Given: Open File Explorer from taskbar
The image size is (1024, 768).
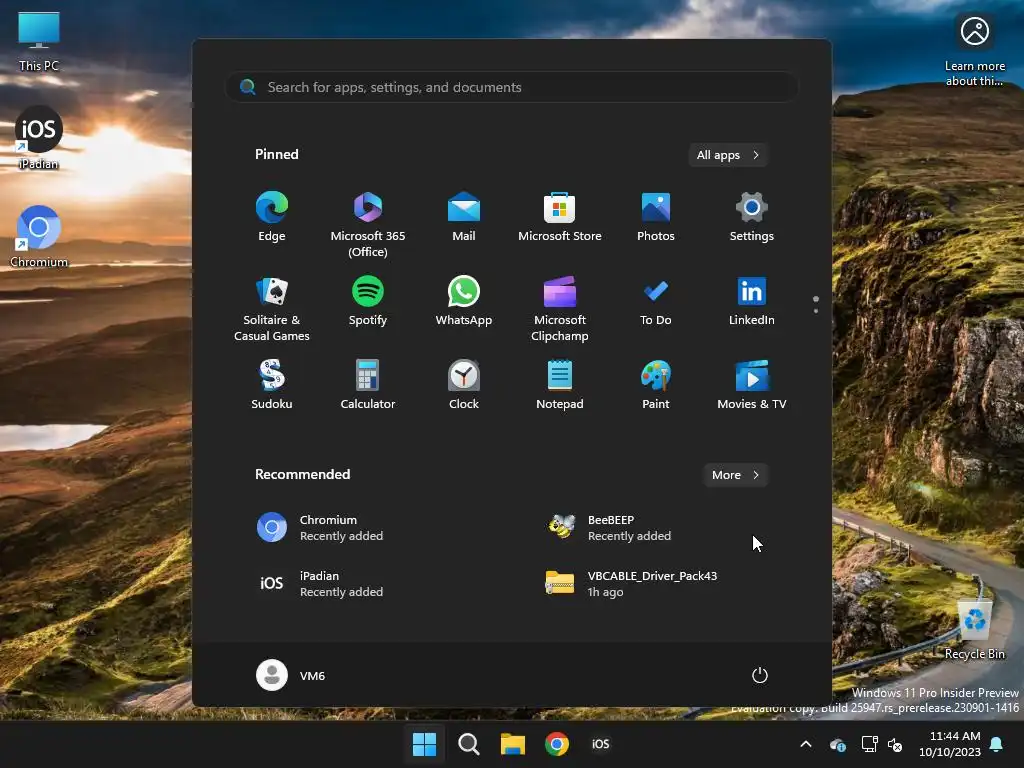Looking at the screenshot, I should pyautogui.click(x=513, y=744).
